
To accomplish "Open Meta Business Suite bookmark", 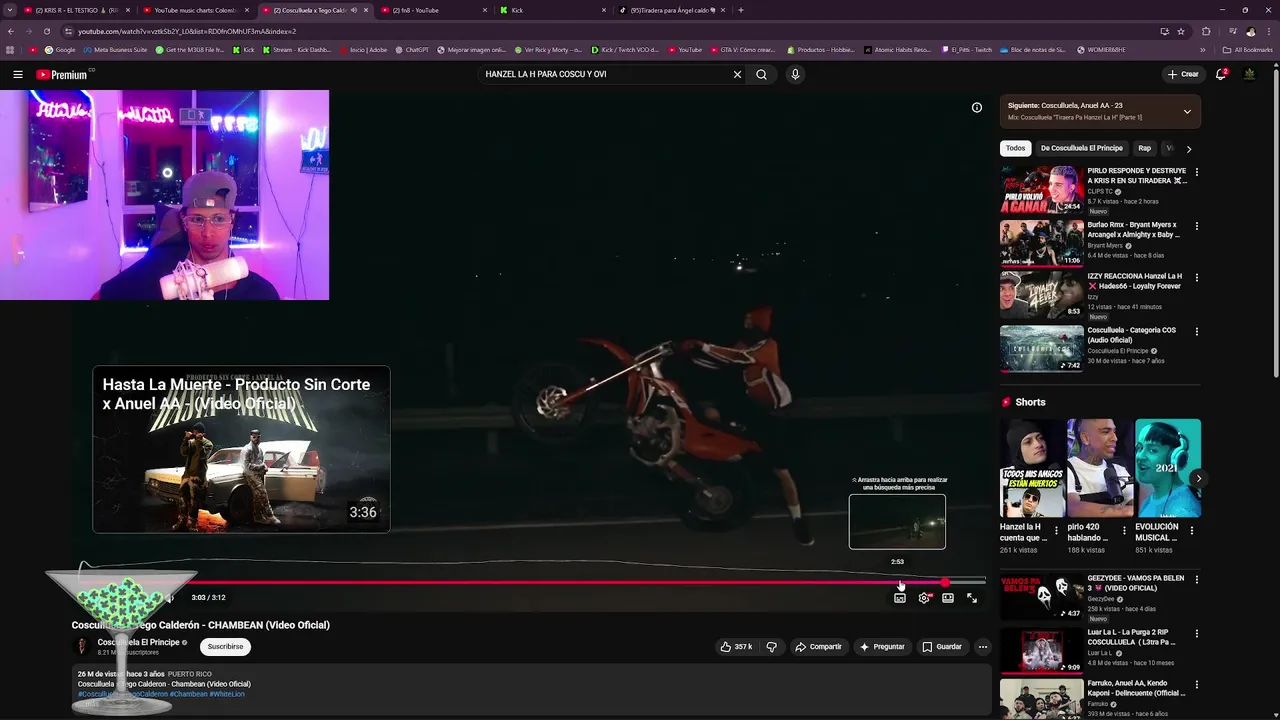I will [x=115, y=50].
